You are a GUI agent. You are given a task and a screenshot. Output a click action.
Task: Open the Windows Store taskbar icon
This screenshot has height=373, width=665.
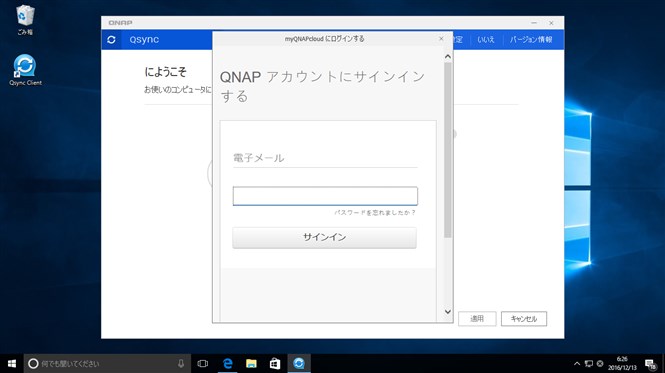click(275, 363)
